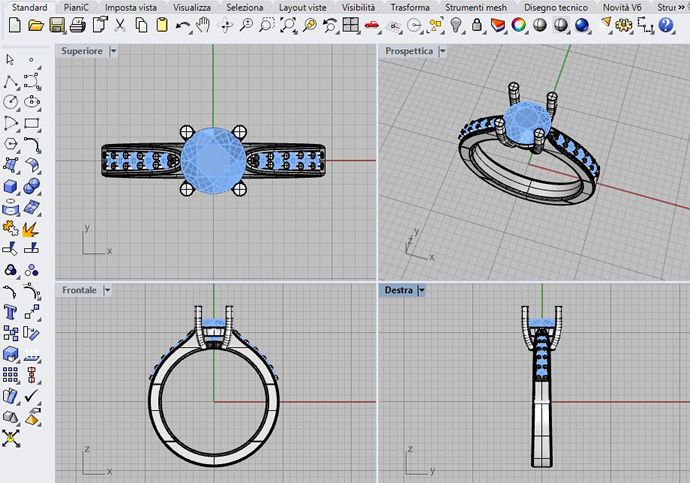Screen dimensions: 690x483
Task: Open the Imposta vista tab
Action: [131, 7]
